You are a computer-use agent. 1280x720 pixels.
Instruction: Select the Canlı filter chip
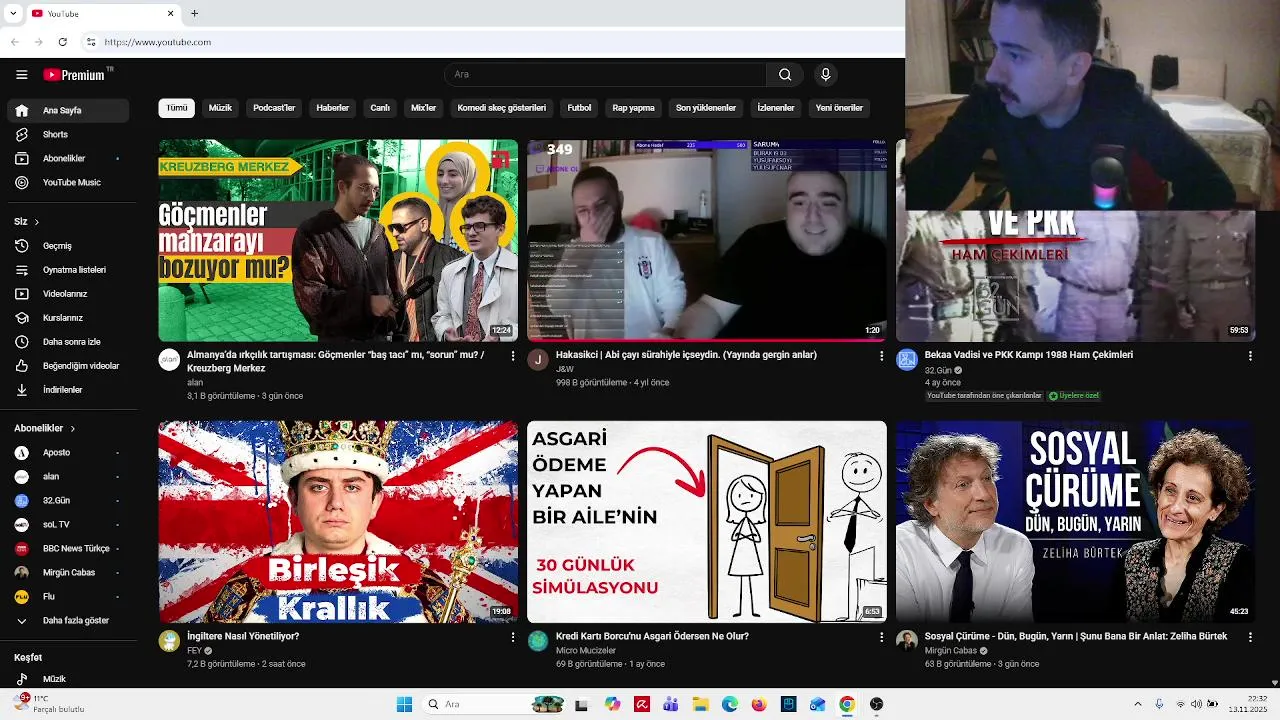tap(380, 108)
